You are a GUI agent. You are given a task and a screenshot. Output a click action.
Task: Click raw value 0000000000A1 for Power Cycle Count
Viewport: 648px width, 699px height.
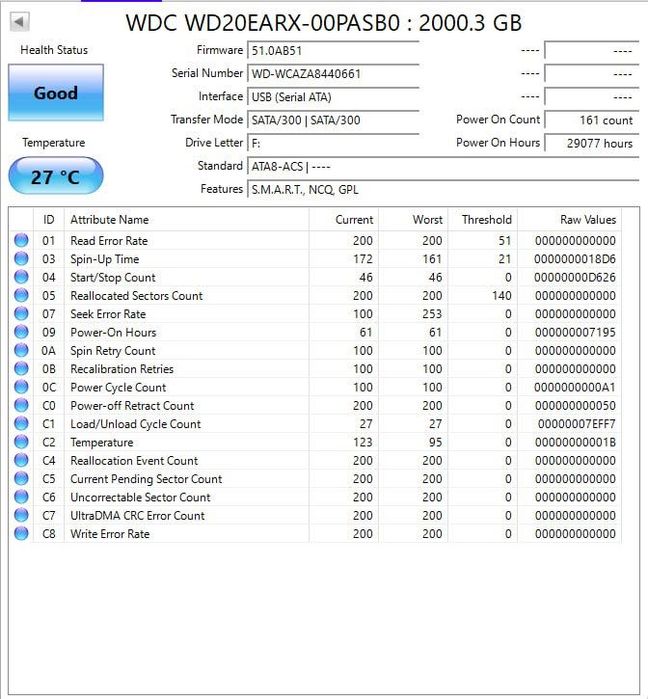click(x=575, y=387)
